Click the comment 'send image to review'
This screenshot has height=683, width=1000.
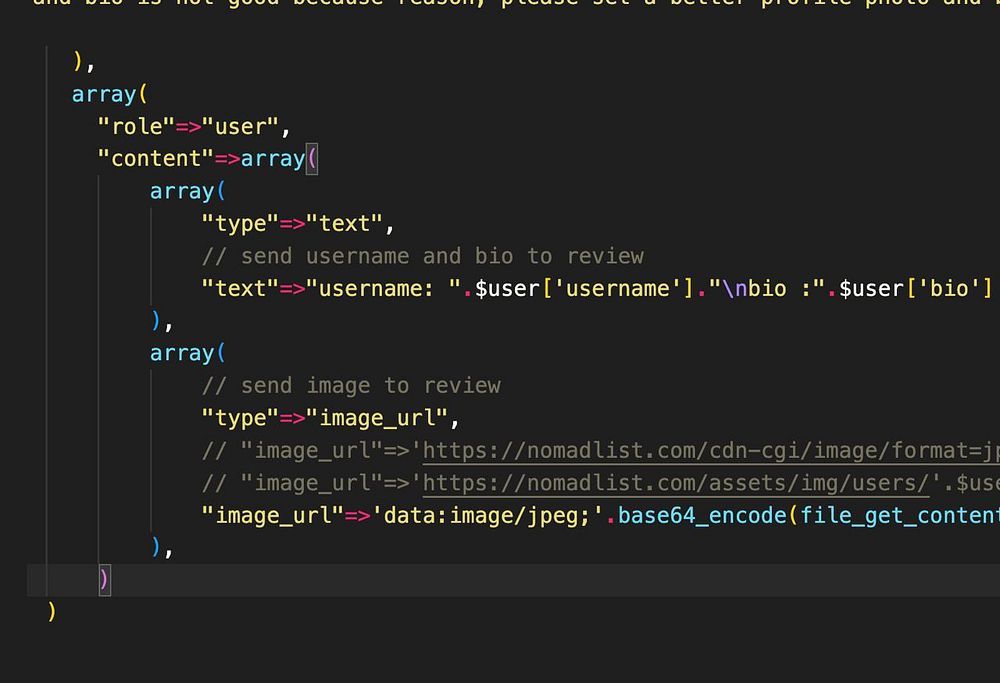(x=351, y=386)
